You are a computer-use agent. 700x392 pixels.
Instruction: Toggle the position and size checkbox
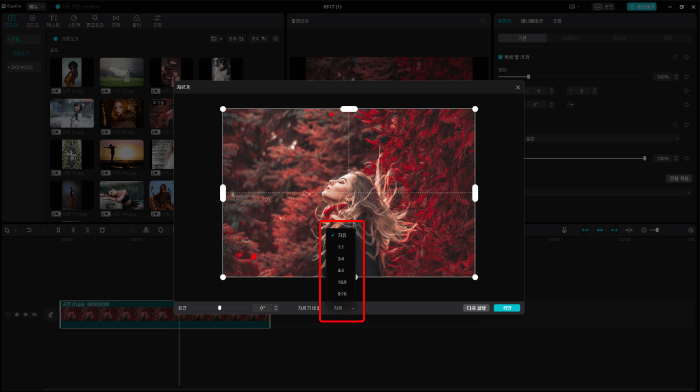point(500,57)
